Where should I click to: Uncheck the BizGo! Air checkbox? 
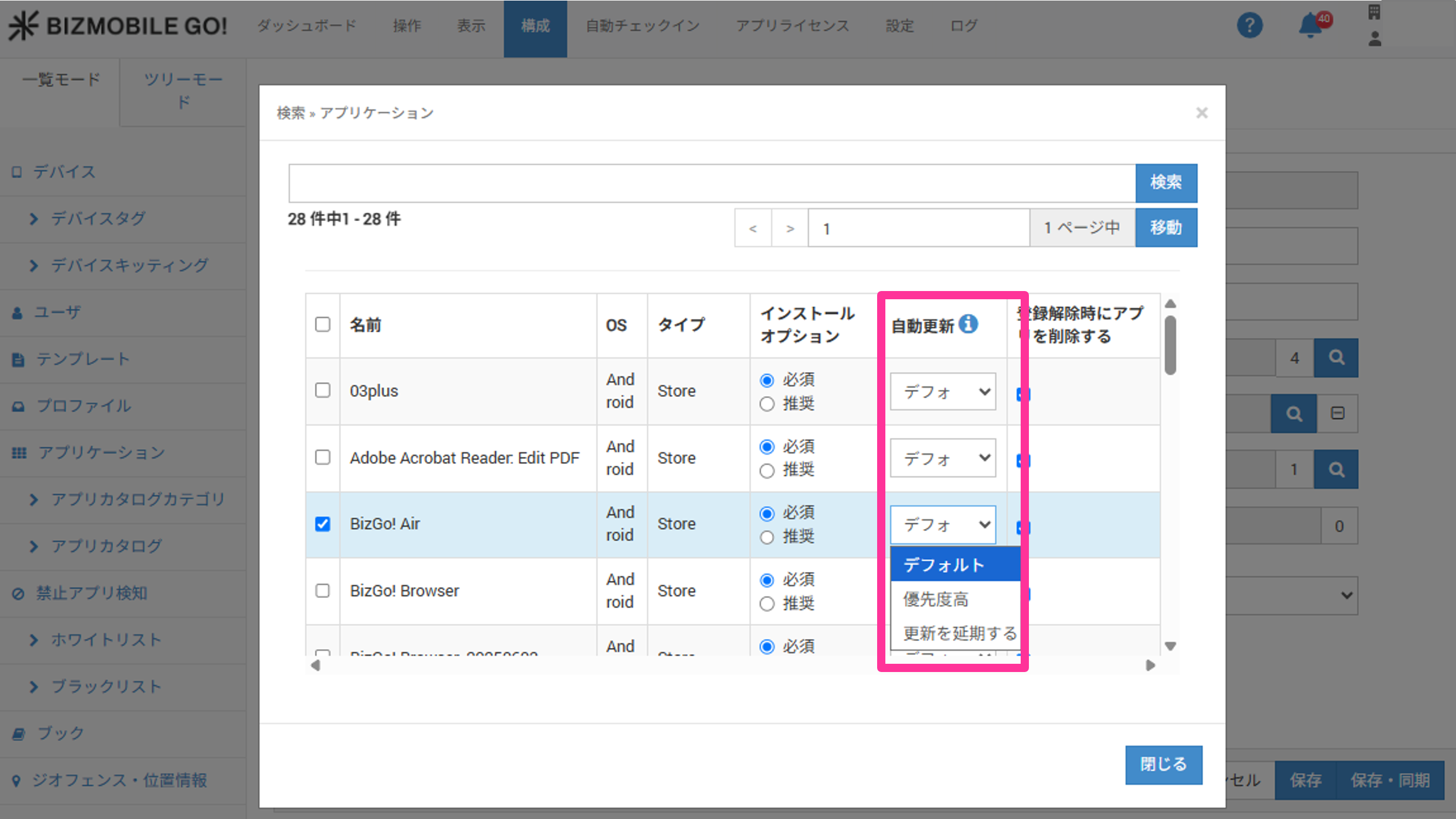pos(322,524)
